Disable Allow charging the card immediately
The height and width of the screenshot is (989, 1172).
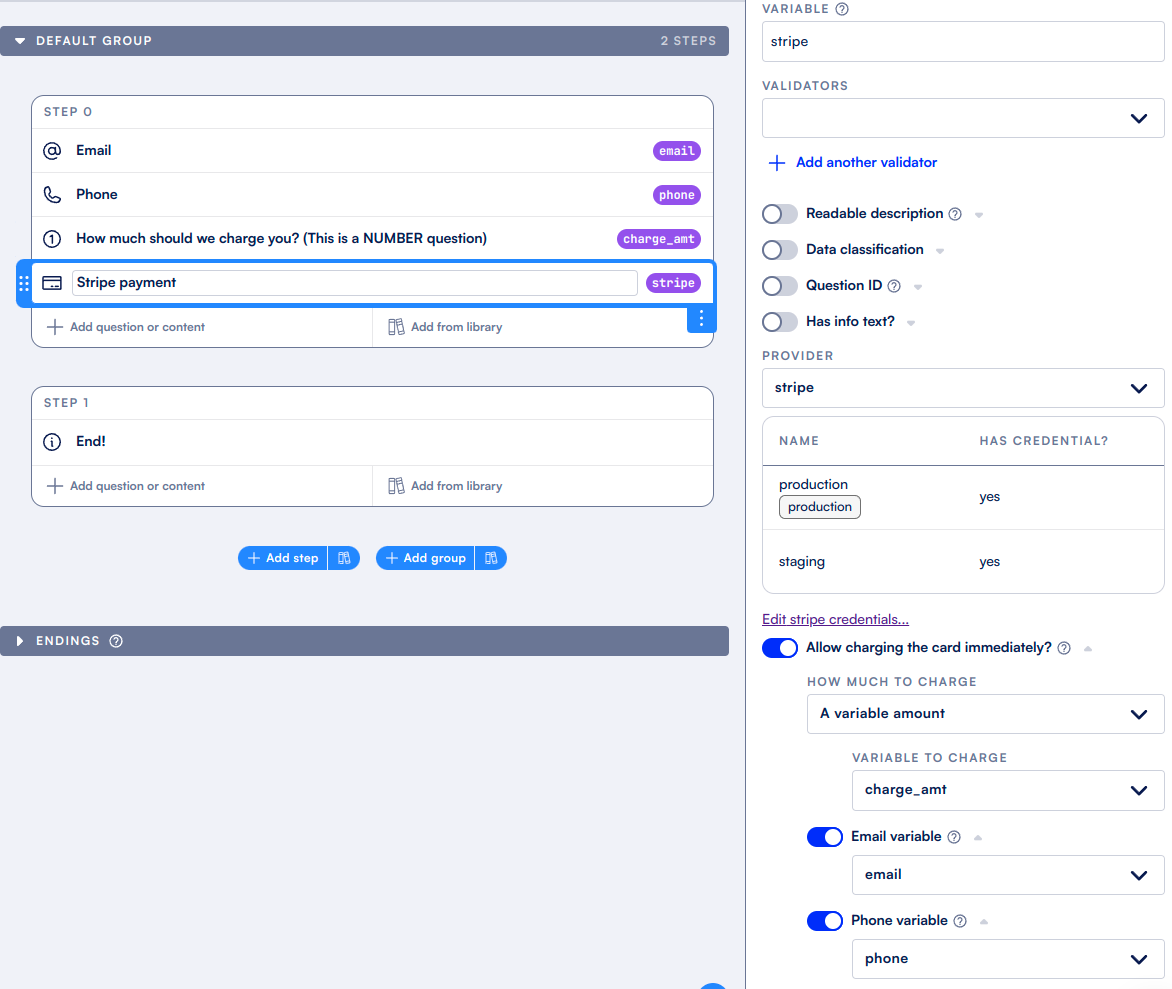coord(780,648)
